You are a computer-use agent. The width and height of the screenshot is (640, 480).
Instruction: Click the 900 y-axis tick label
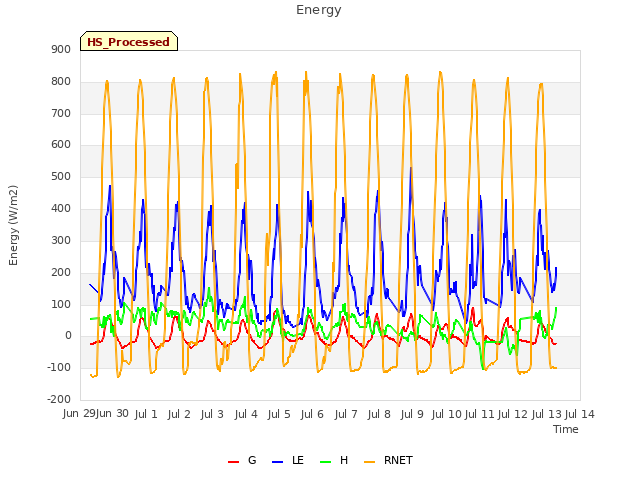(x=61, y=50)
